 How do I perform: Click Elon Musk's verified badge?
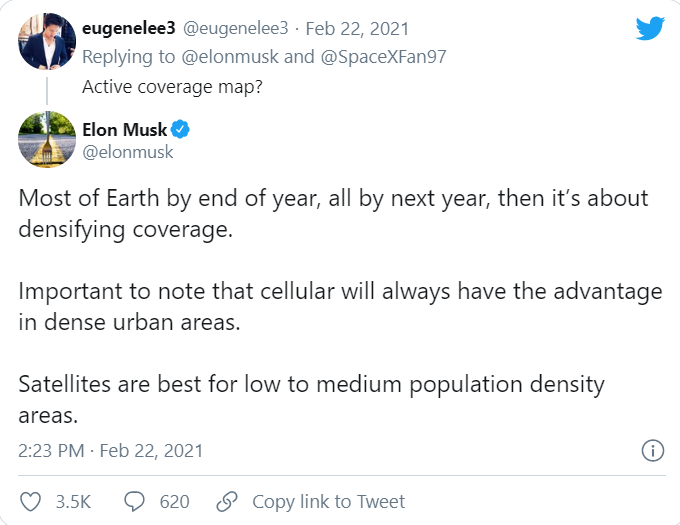pyautogui.click(x=183, y=130)
